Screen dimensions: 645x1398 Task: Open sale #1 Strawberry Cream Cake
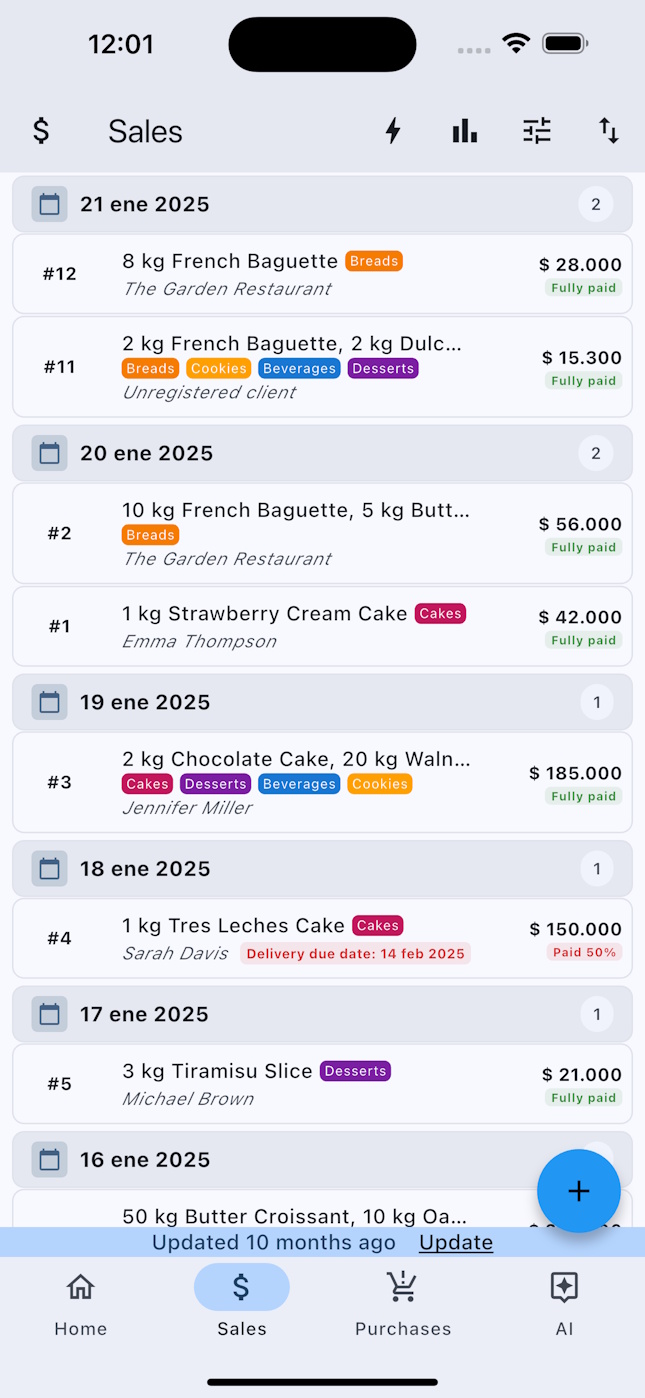(x=322, y=626)
